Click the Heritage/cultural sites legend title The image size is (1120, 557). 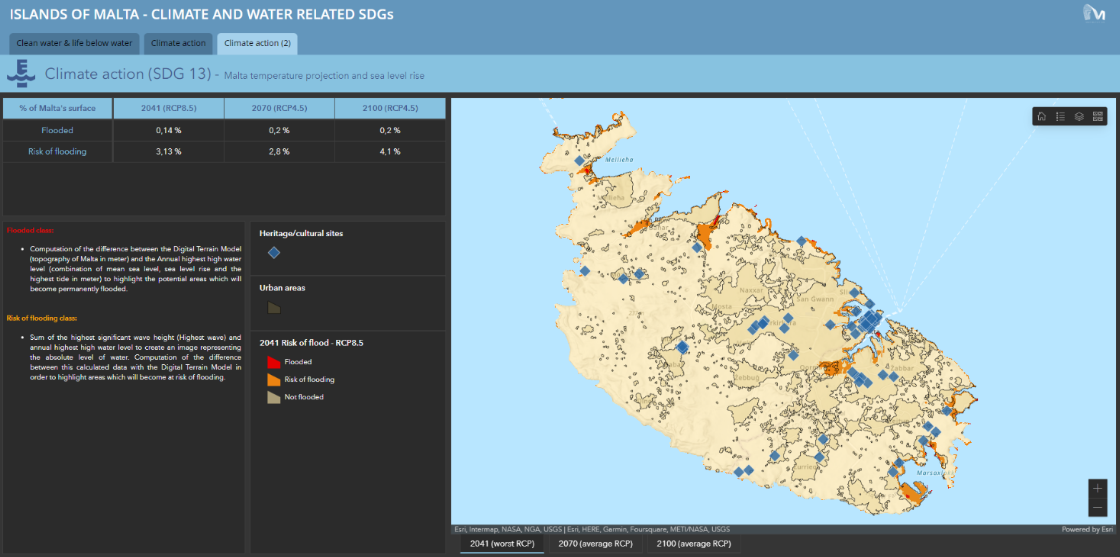tap(300, 233)
